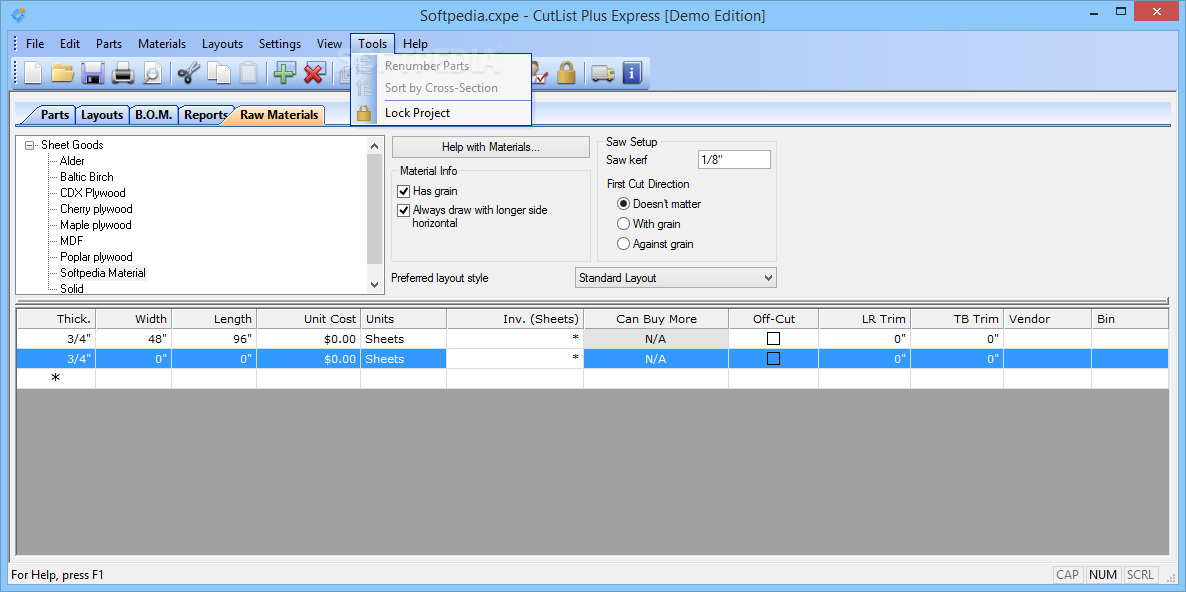Delete the row with the red X icon
Image resolution: width=1186 pixels, height=592 pixels.
314,73
